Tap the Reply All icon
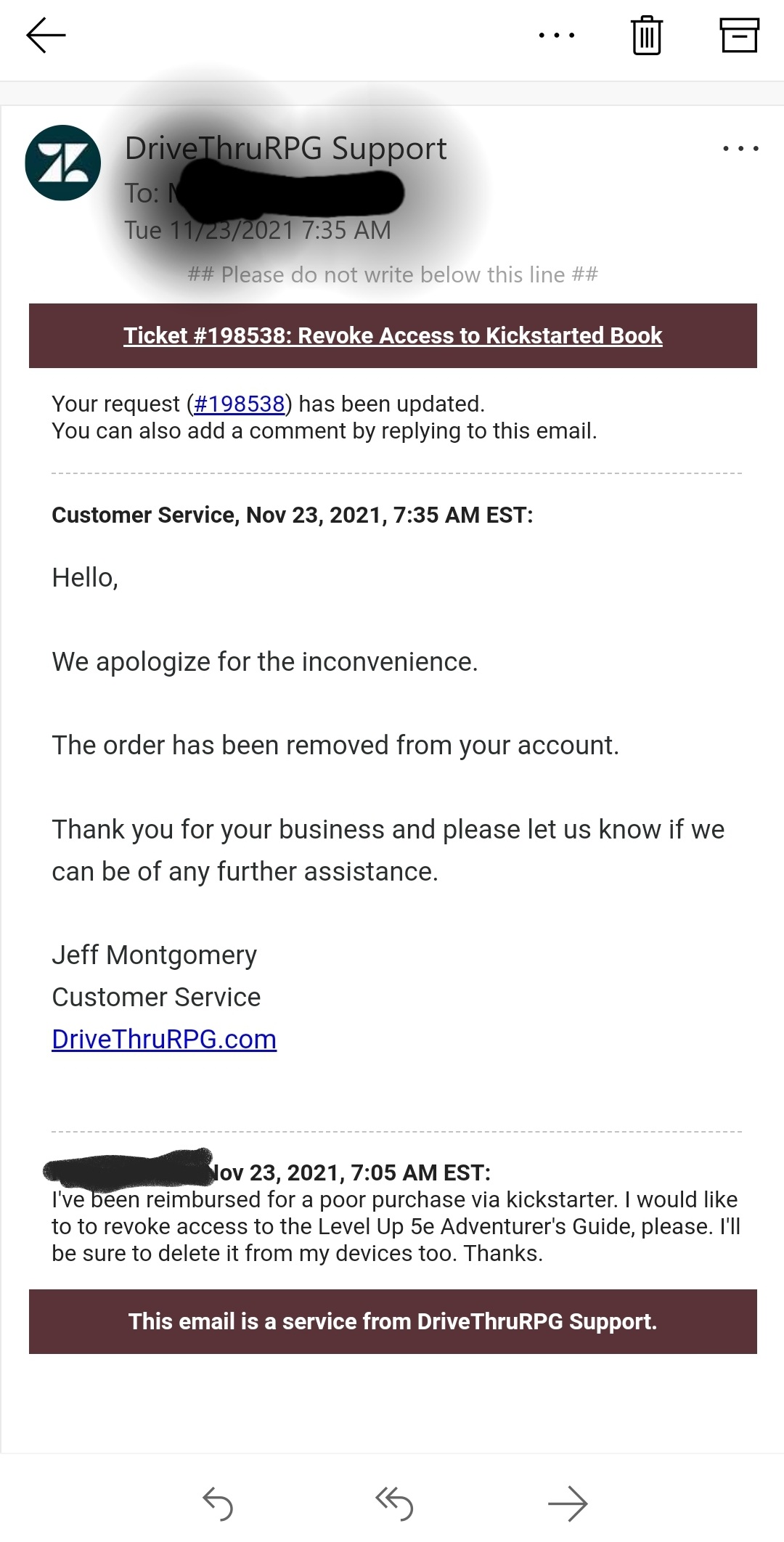 tap(394, 1503)
